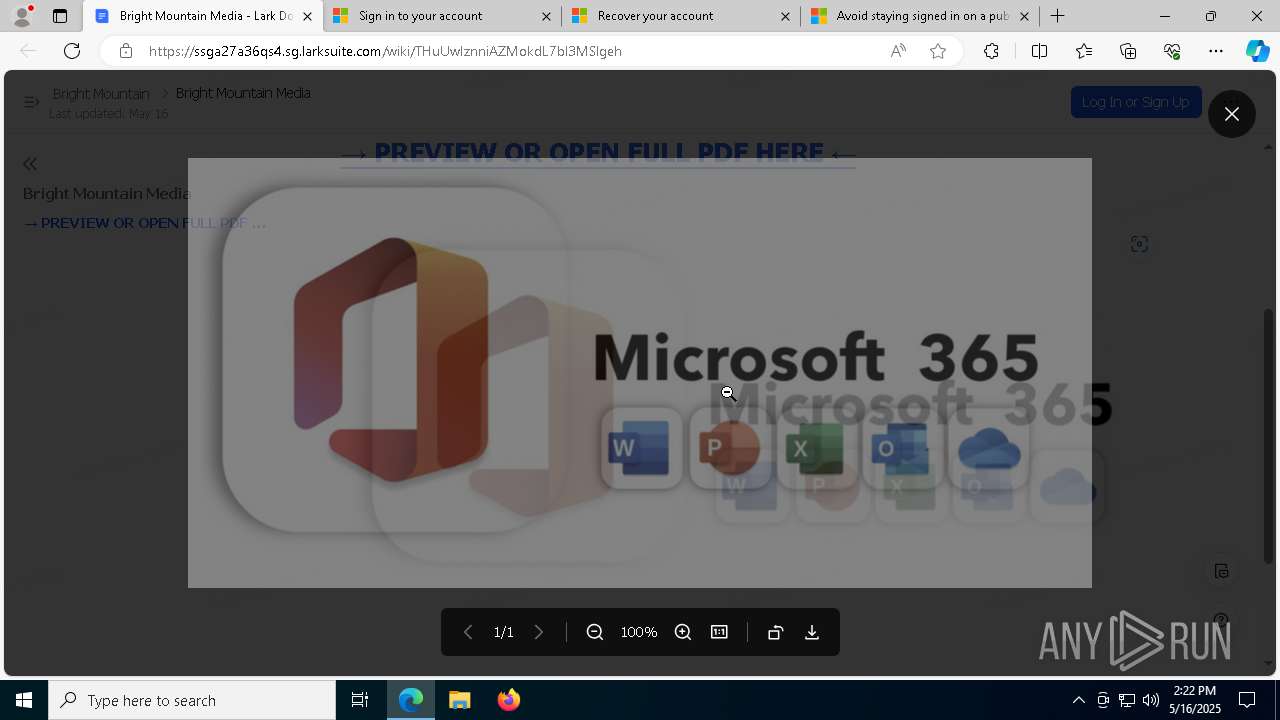Open File Explorer from taskbar
Image resolution: width=1280 pixels, height=720 pixels.
[x=459, y=700]
